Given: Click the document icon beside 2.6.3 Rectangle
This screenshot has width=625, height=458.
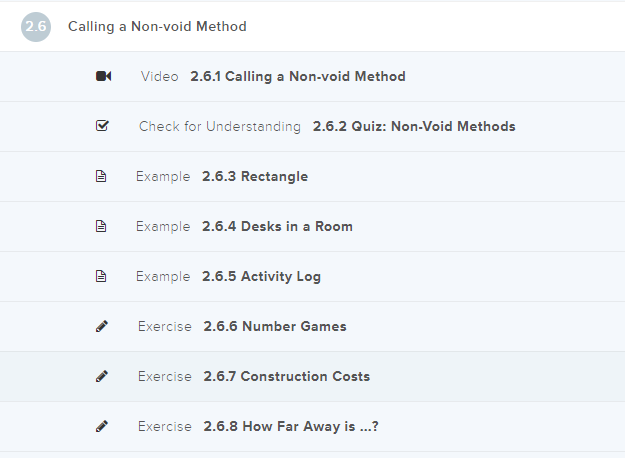Looking at the screenshot, I should [x=101, y=176].
